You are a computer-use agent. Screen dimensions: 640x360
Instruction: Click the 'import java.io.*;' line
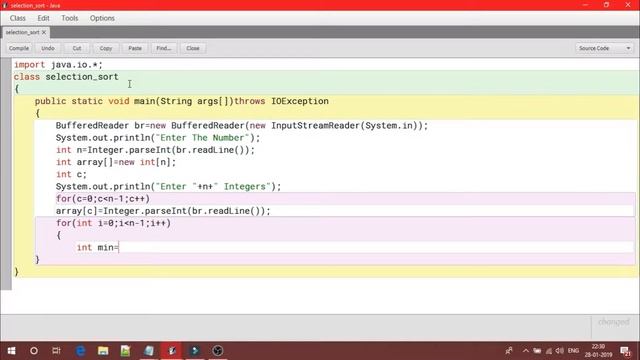pos(58,65)
